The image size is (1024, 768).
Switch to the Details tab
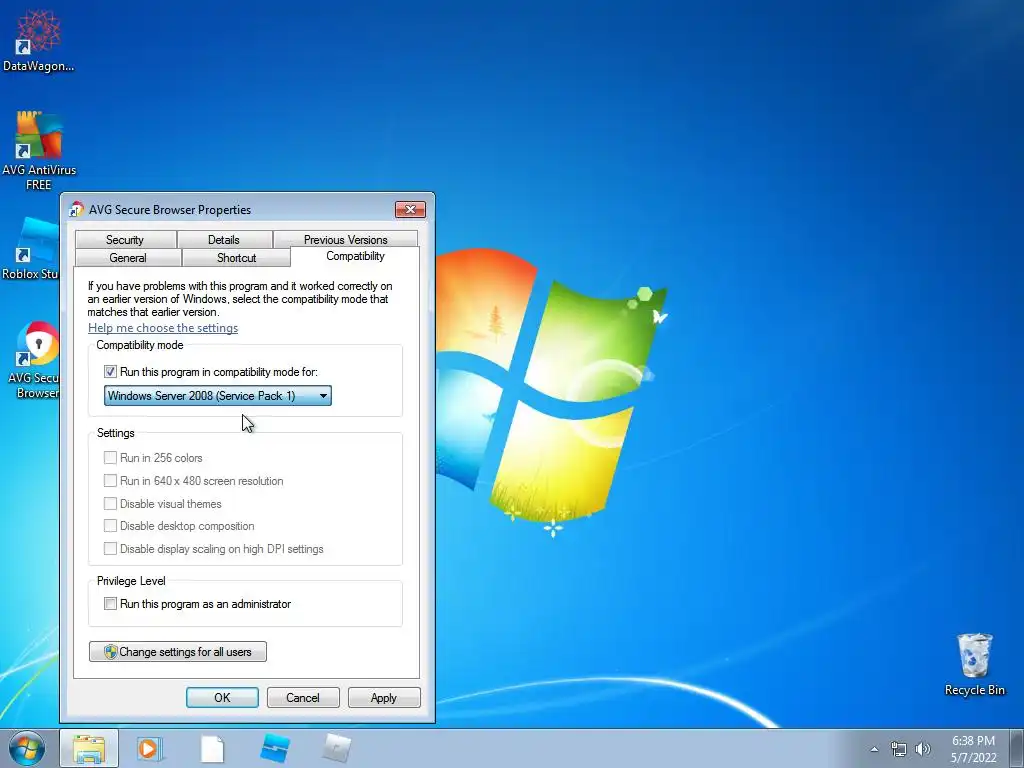pyautogui.click(x=224, y=240)
